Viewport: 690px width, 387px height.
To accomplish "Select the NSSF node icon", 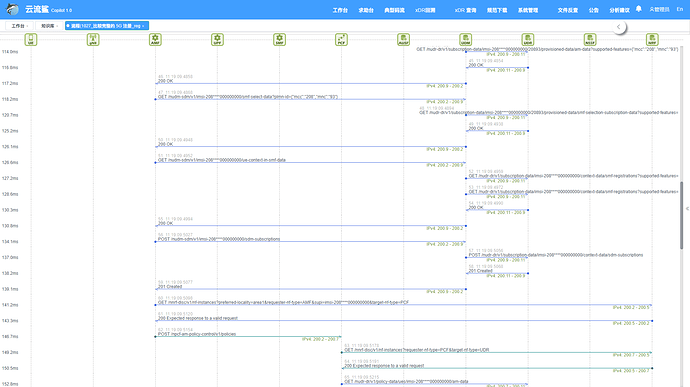I will coord(590,40).
